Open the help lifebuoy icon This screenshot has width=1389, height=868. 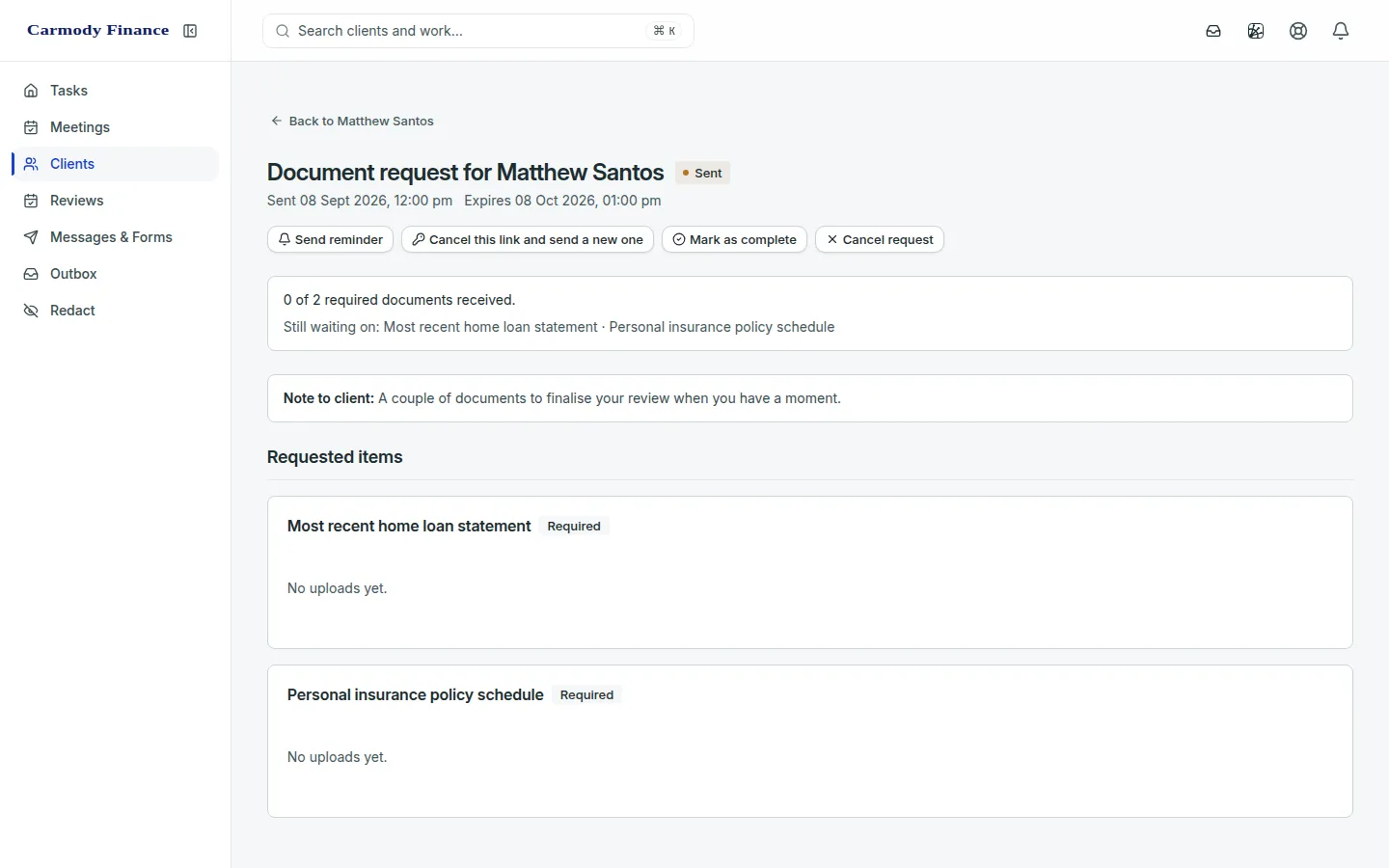click(1298, 31)
